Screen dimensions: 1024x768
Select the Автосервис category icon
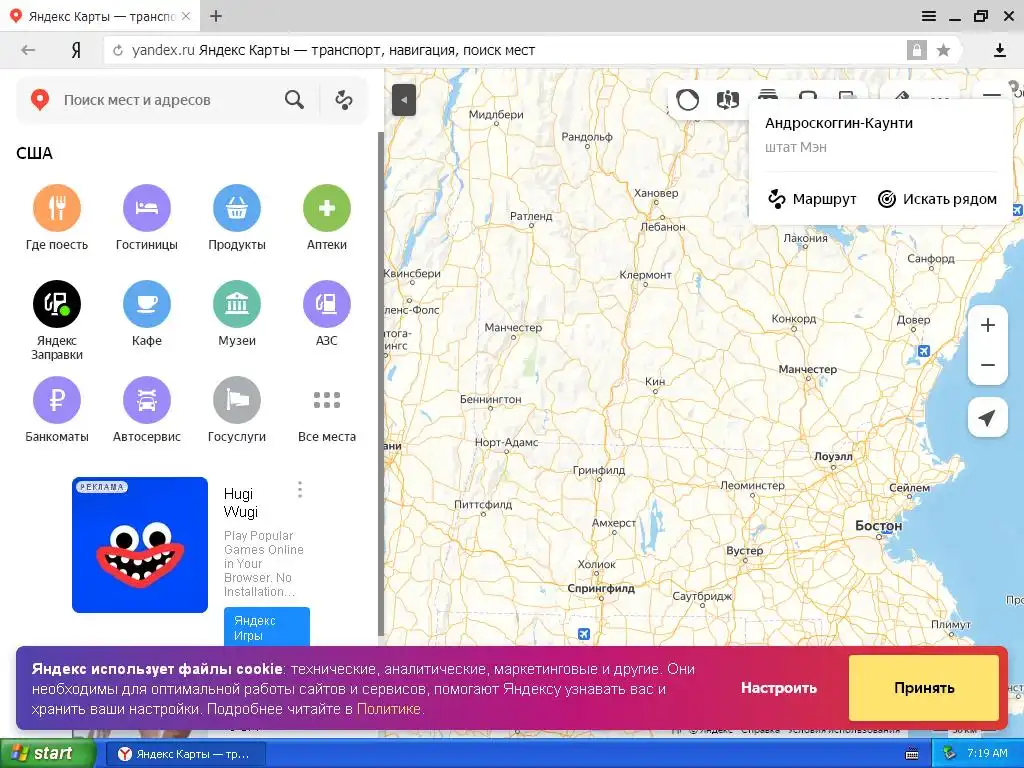tap(147, 400)
